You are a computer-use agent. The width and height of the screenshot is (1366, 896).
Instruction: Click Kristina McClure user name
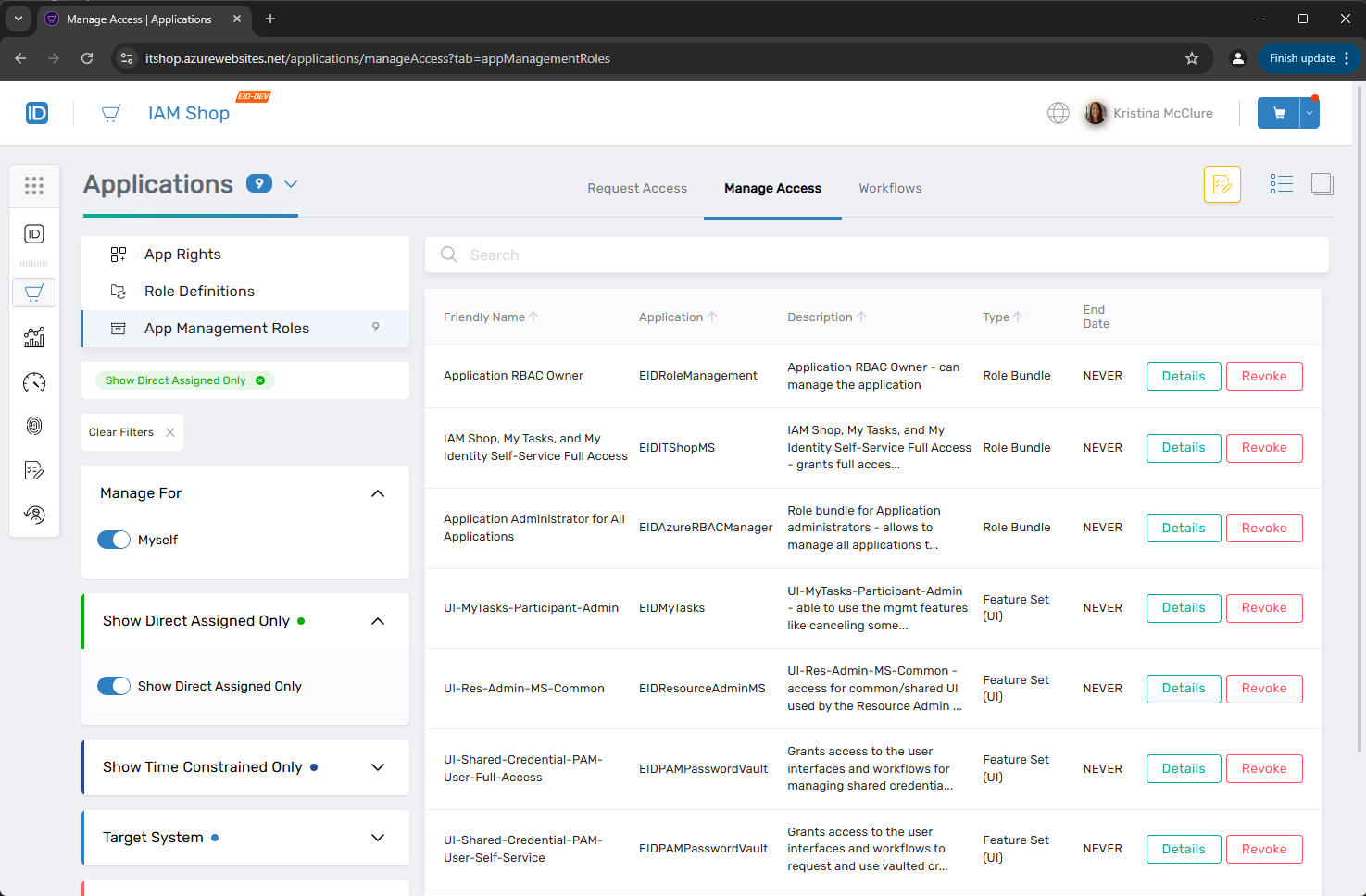tap(1163, 113)
